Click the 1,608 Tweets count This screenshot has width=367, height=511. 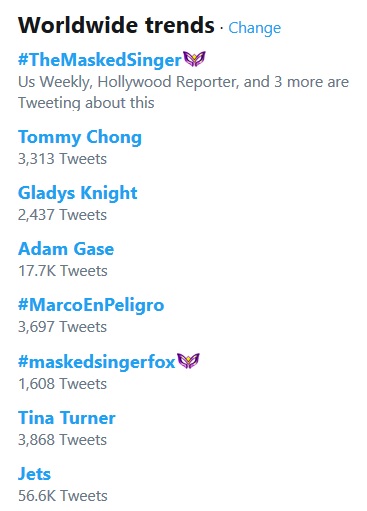tap(62, 384)
